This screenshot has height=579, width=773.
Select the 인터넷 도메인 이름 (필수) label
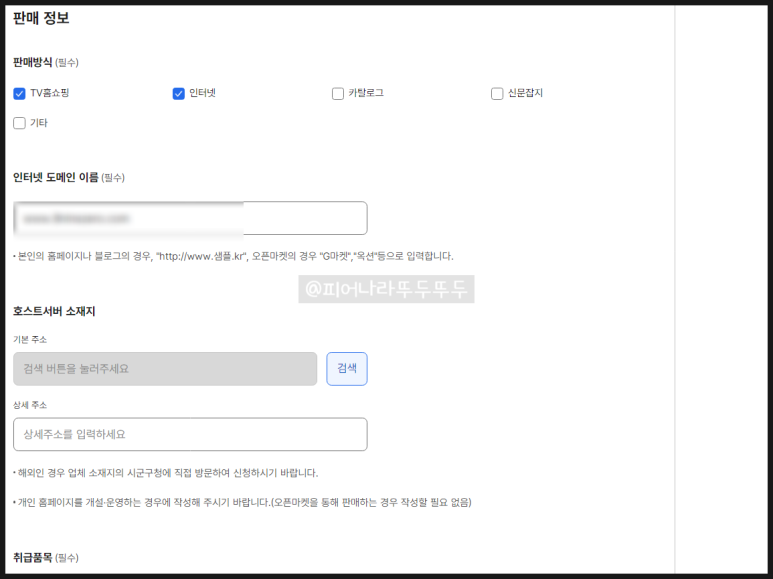click(68, 178)
